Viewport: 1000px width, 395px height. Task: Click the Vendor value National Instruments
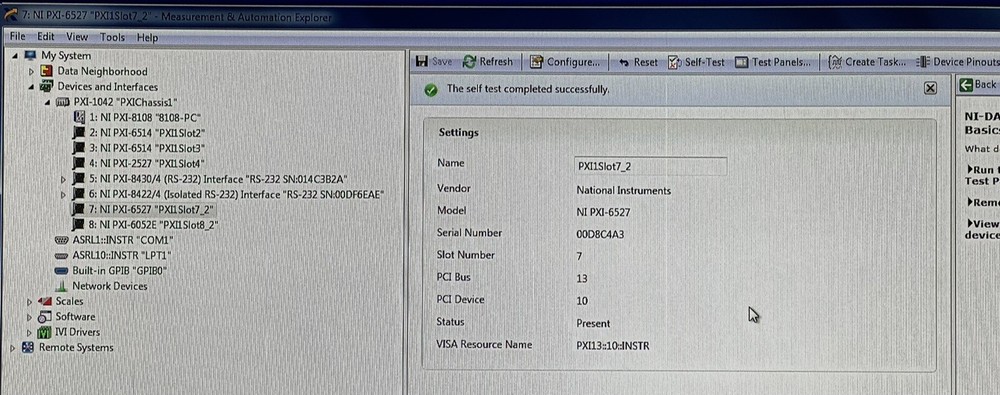click(623, 190)
